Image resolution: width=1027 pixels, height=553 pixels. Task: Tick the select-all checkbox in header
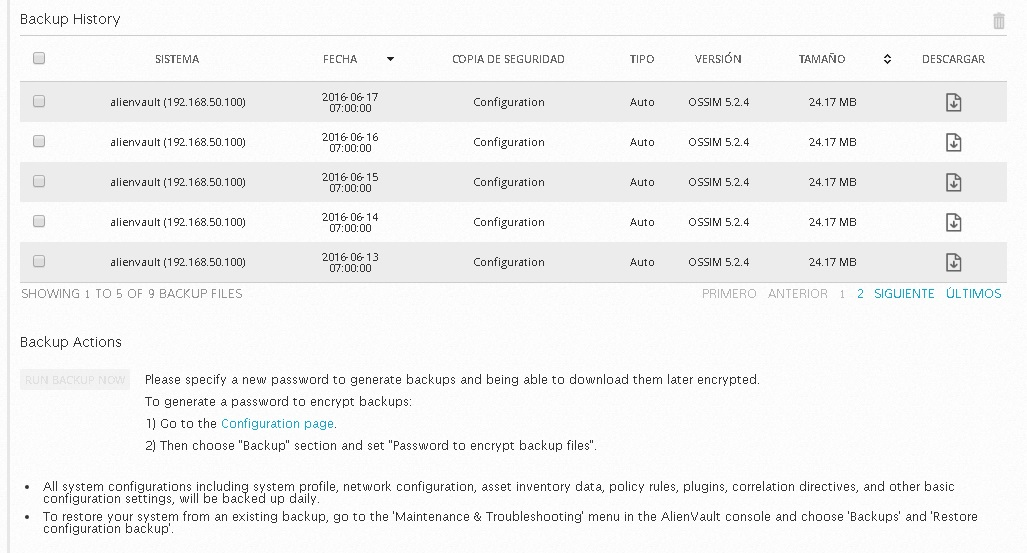pyautogui.click(x=39, y=58)
